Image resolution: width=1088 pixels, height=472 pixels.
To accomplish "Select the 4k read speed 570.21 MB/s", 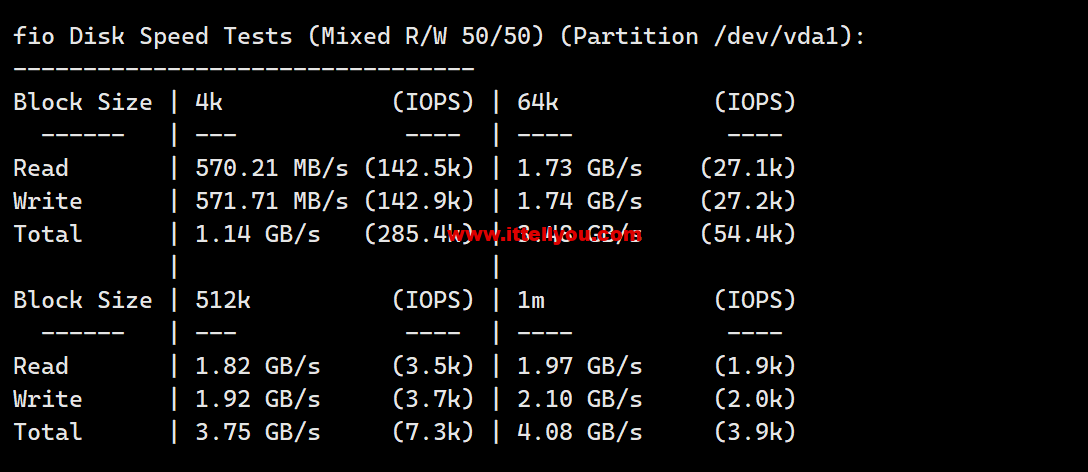I will pyautogui.click(x=271, y=168).
